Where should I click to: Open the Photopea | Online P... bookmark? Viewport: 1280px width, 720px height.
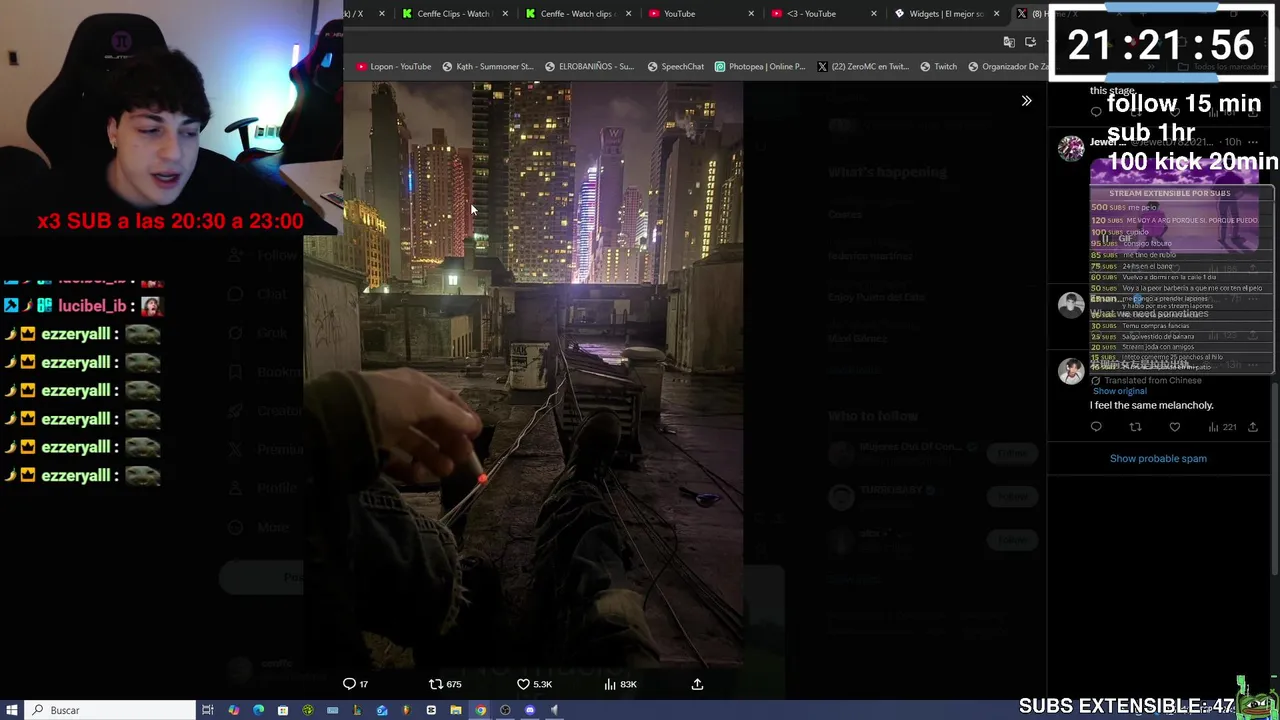(x=760, y=67)
